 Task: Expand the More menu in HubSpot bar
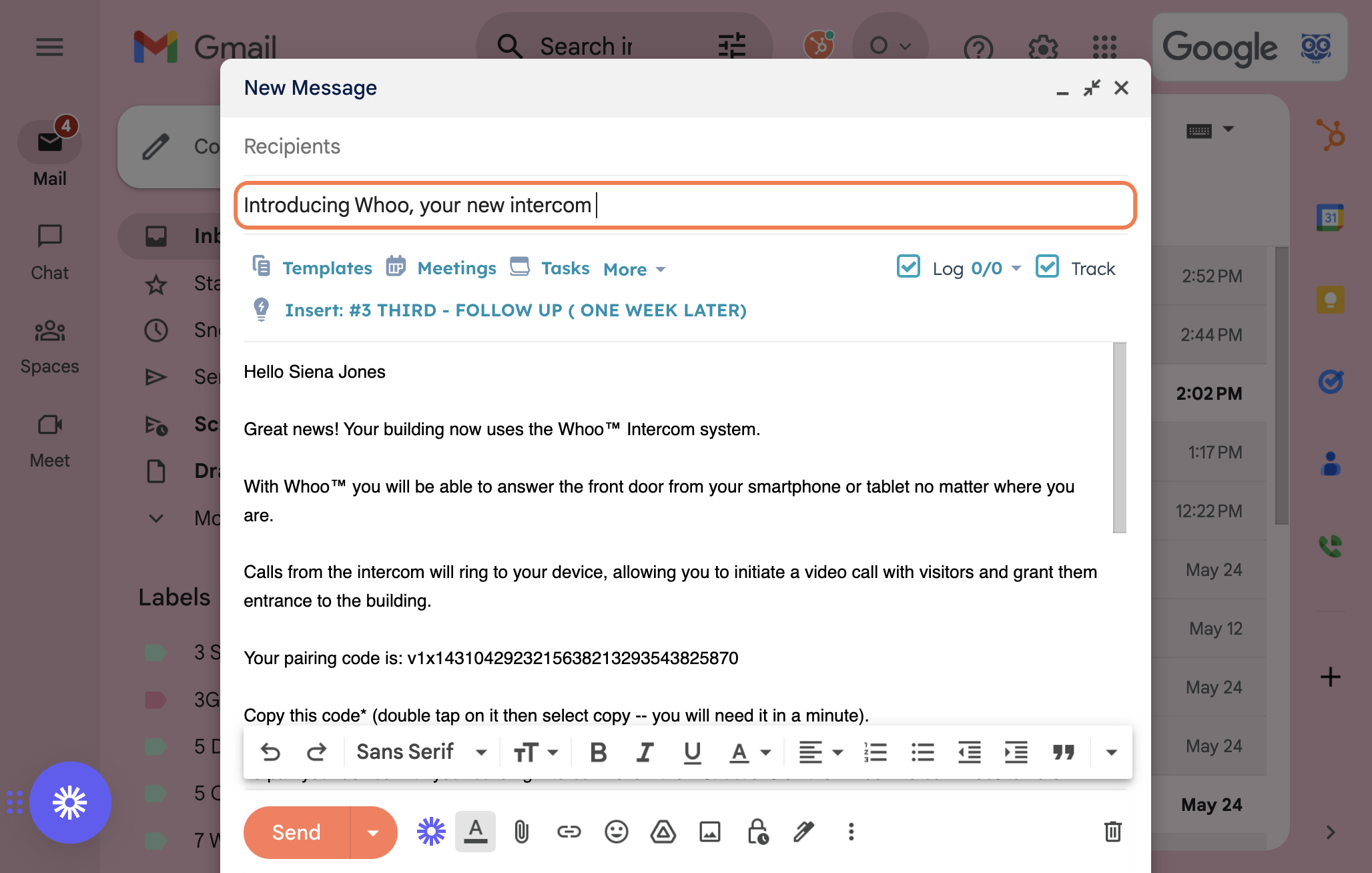click(635, 270)
